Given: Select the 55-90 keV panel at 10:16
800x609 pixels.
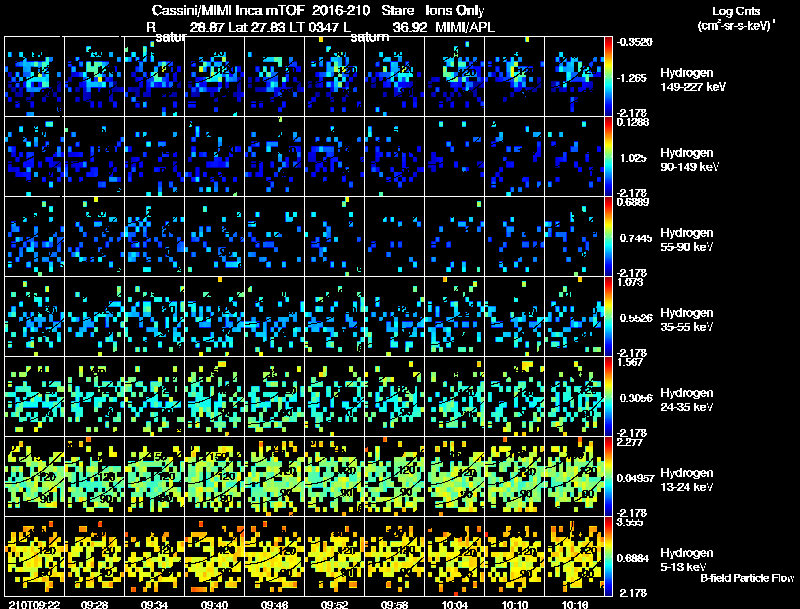Looking at the screenshot, I should 574,236.
